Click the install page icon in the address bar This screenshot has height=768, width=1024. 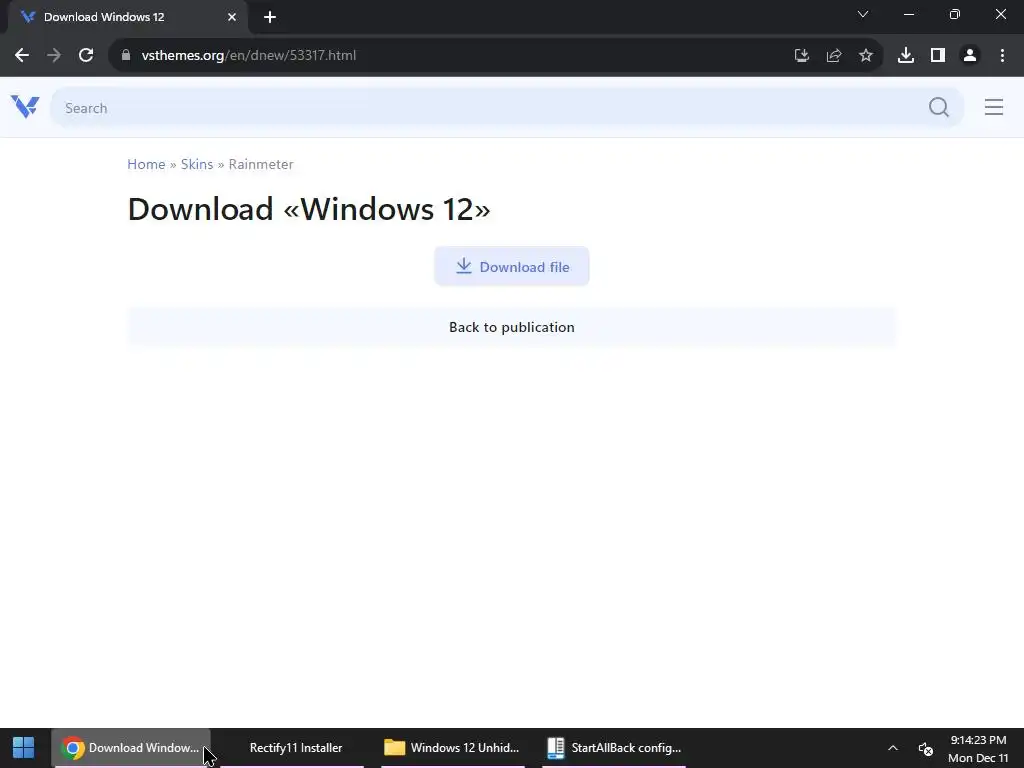pos(802,56)
